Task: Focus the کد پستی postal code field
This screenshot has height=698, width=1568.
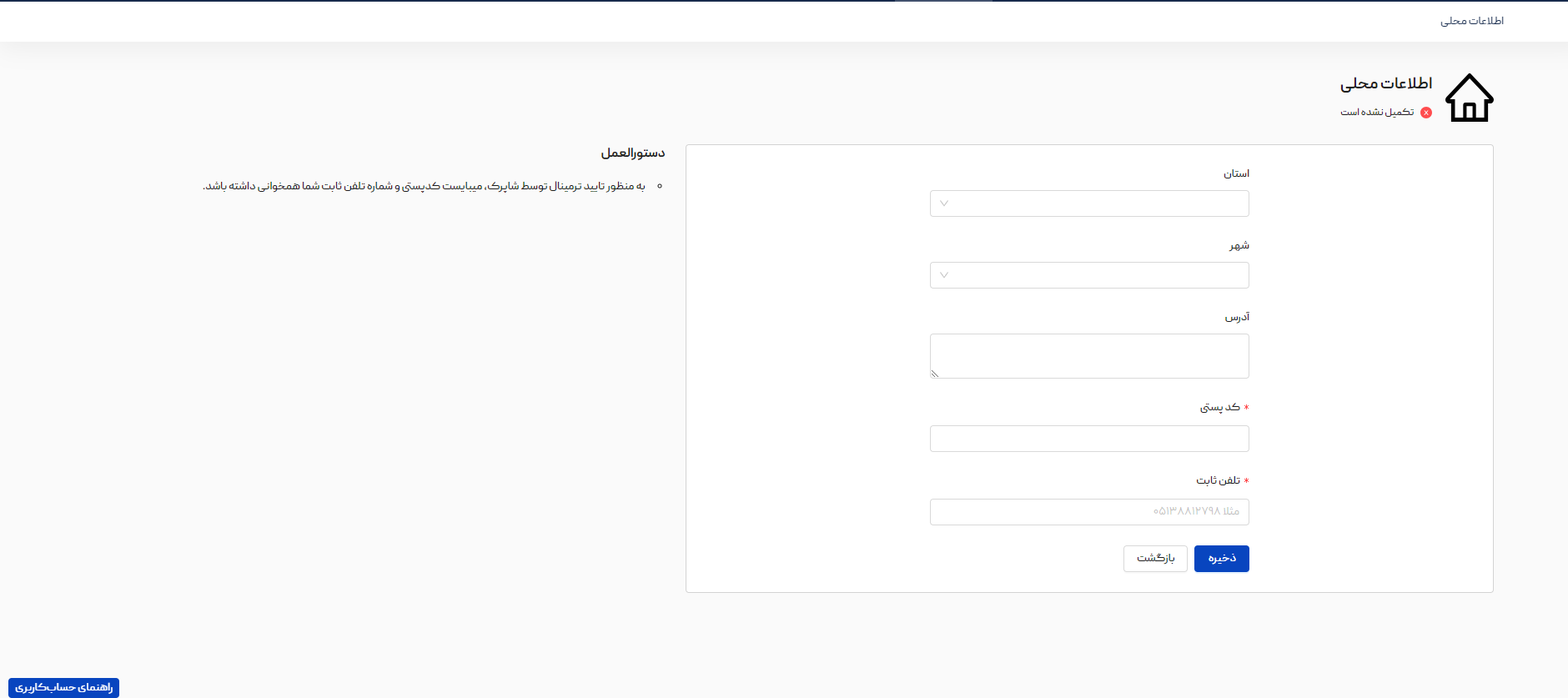Action: (1089, 439)
